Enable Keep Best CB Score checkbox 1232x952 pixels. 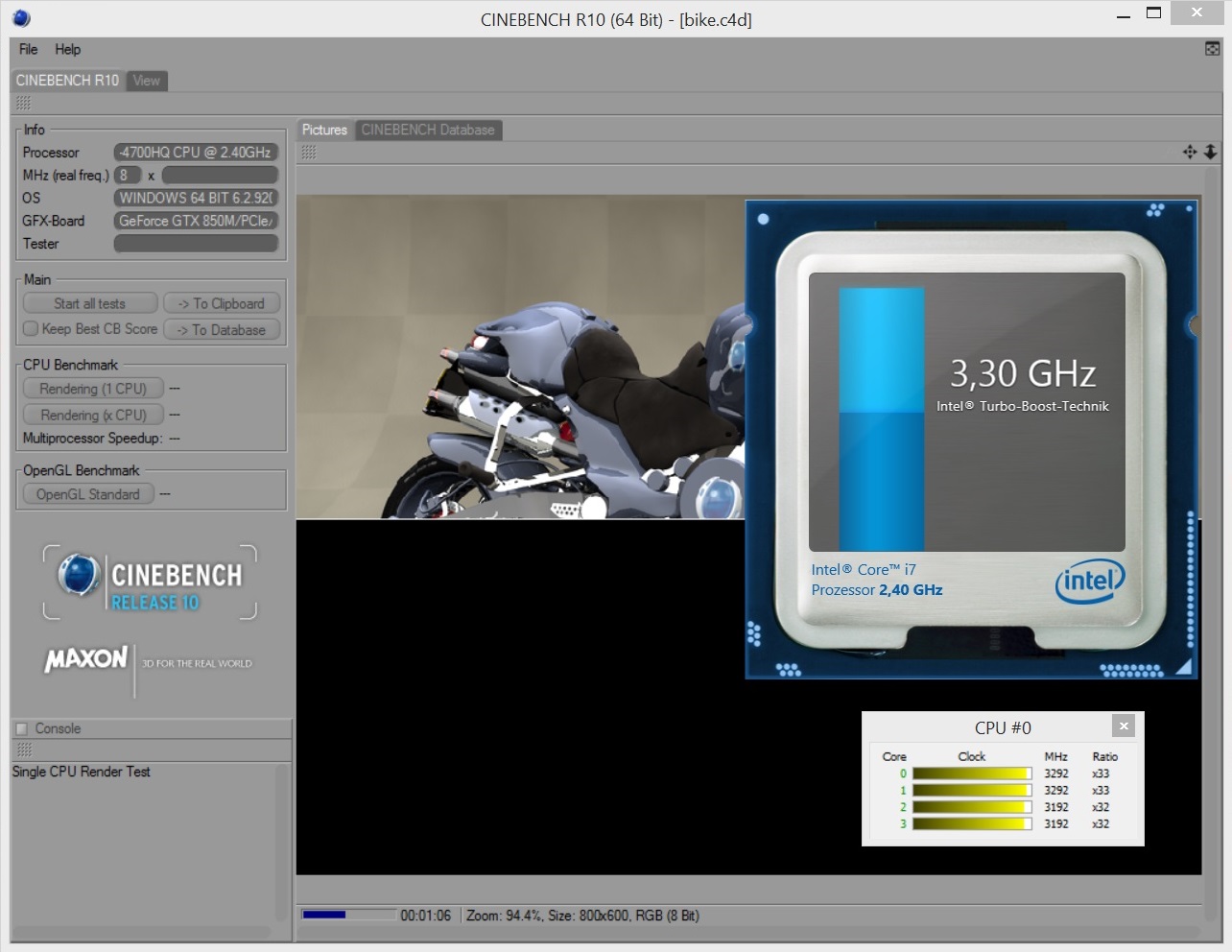31,328
